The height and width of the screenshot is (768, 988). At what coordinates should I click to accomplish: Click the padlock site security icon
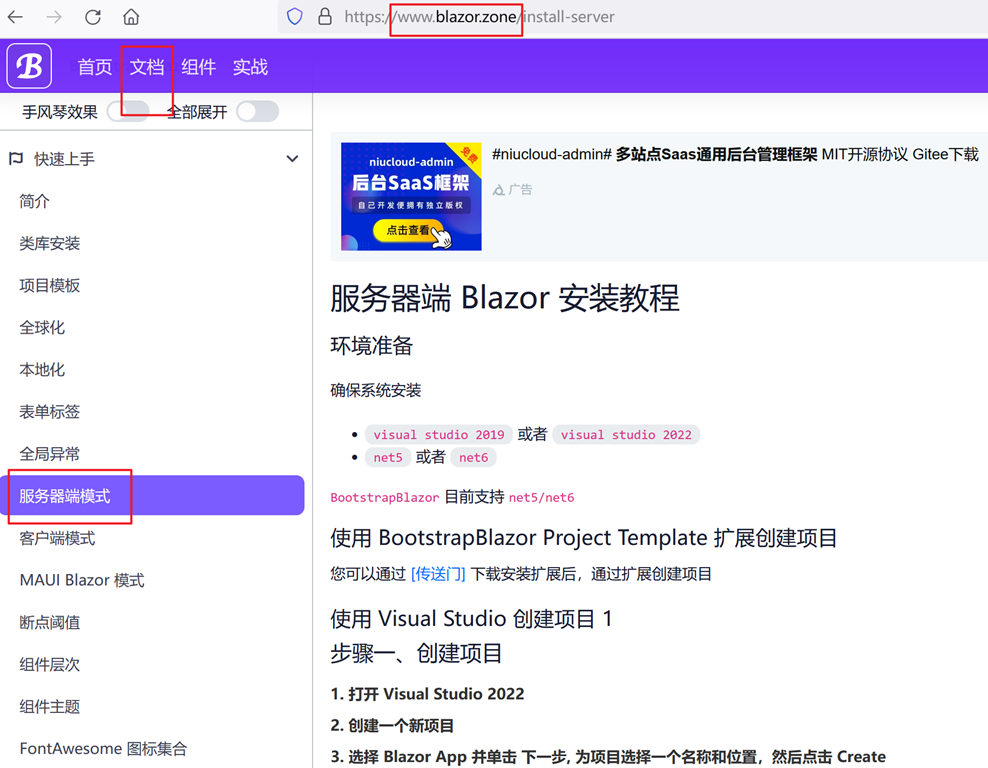tap(325, 17)
